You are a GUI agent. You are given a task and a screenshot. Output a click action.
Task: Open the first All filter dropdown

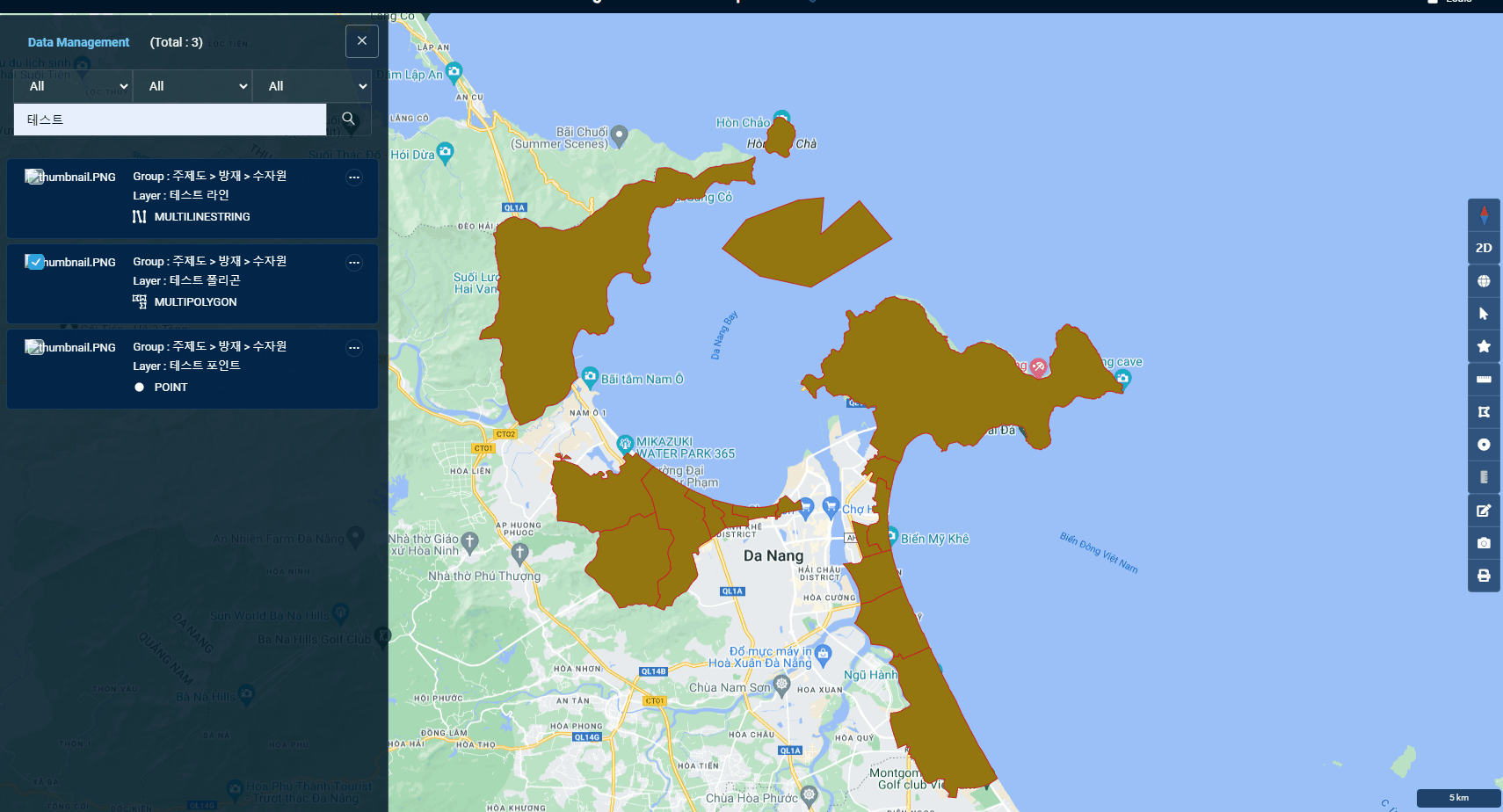(x=73, y=86)
